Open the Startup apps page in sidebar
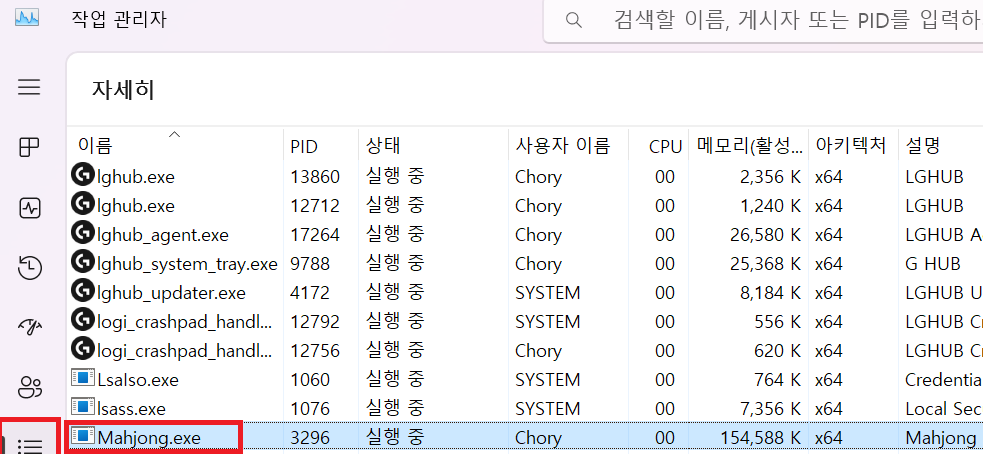The width and height of the screenshot is (983, 454). (x=29, y=325)
